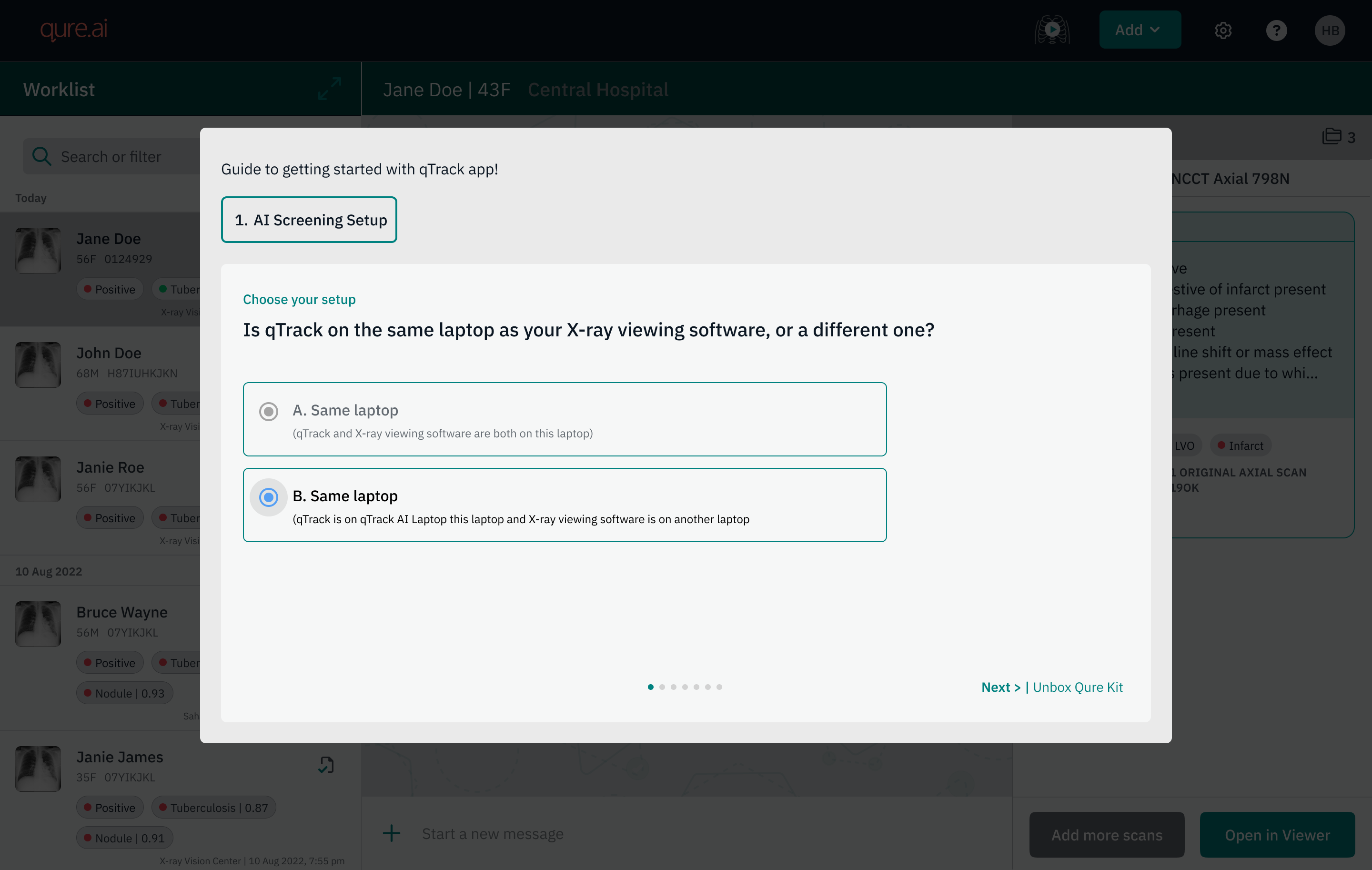This screenshot has height=870, width=1372.
Task: Click the NCCT Axial 798N title
Action: [1230, 178]
